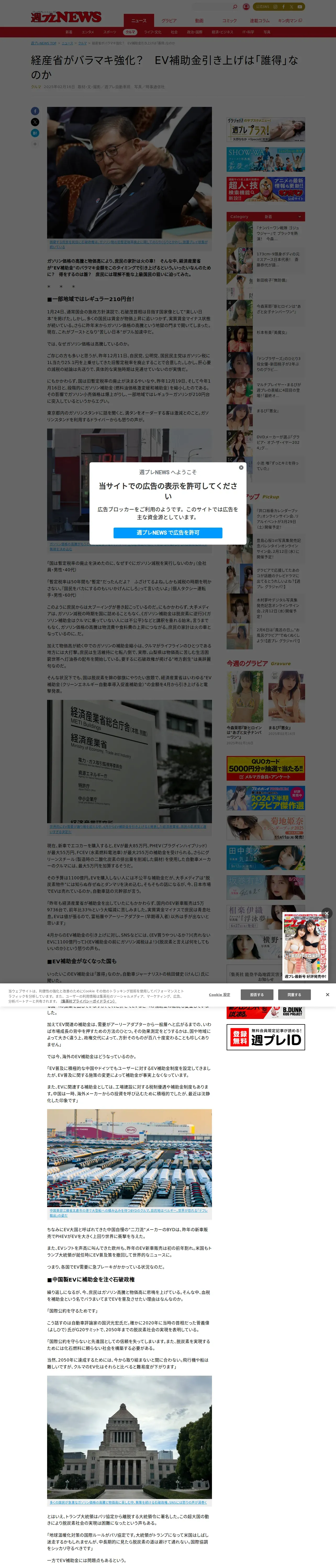336x1568 pixels.
Task: Click 週プレNEWS で広告を許可 button
Action: [x=168, y=533]
